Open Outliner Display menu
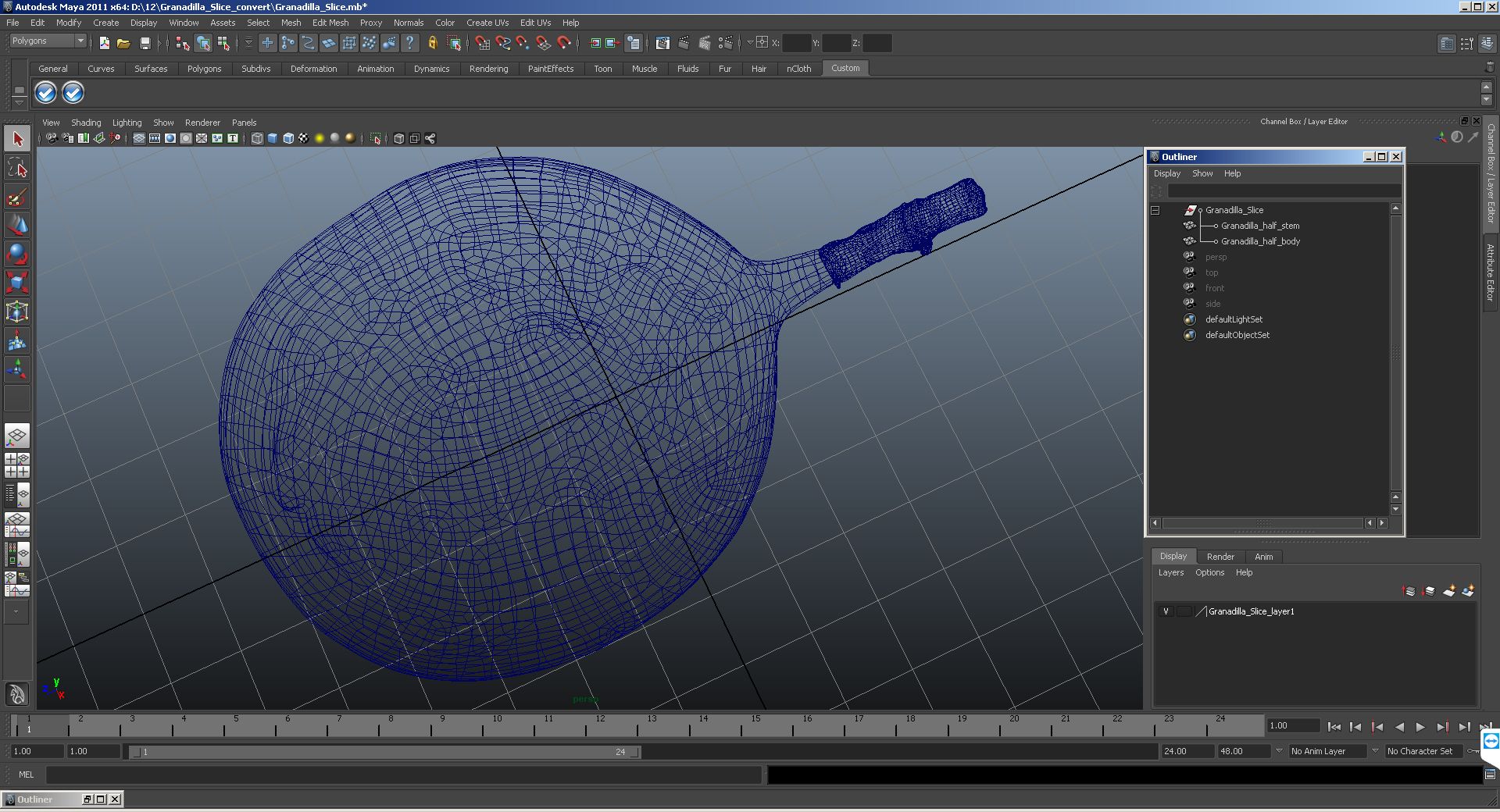Screen dimensions: 1500x812 [1167, 173]
